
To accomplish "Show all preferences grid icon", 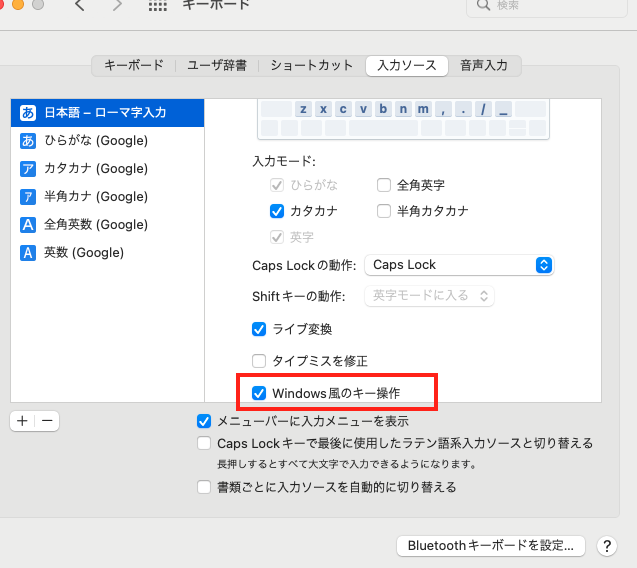I will click(x=158, y=5).
